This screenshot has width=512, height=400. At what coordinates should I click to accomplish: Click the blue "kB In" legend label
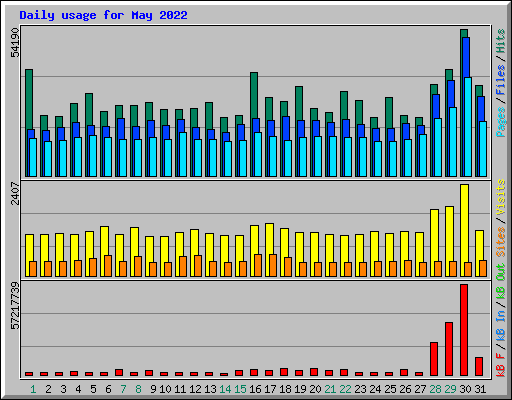pos(501,326)
